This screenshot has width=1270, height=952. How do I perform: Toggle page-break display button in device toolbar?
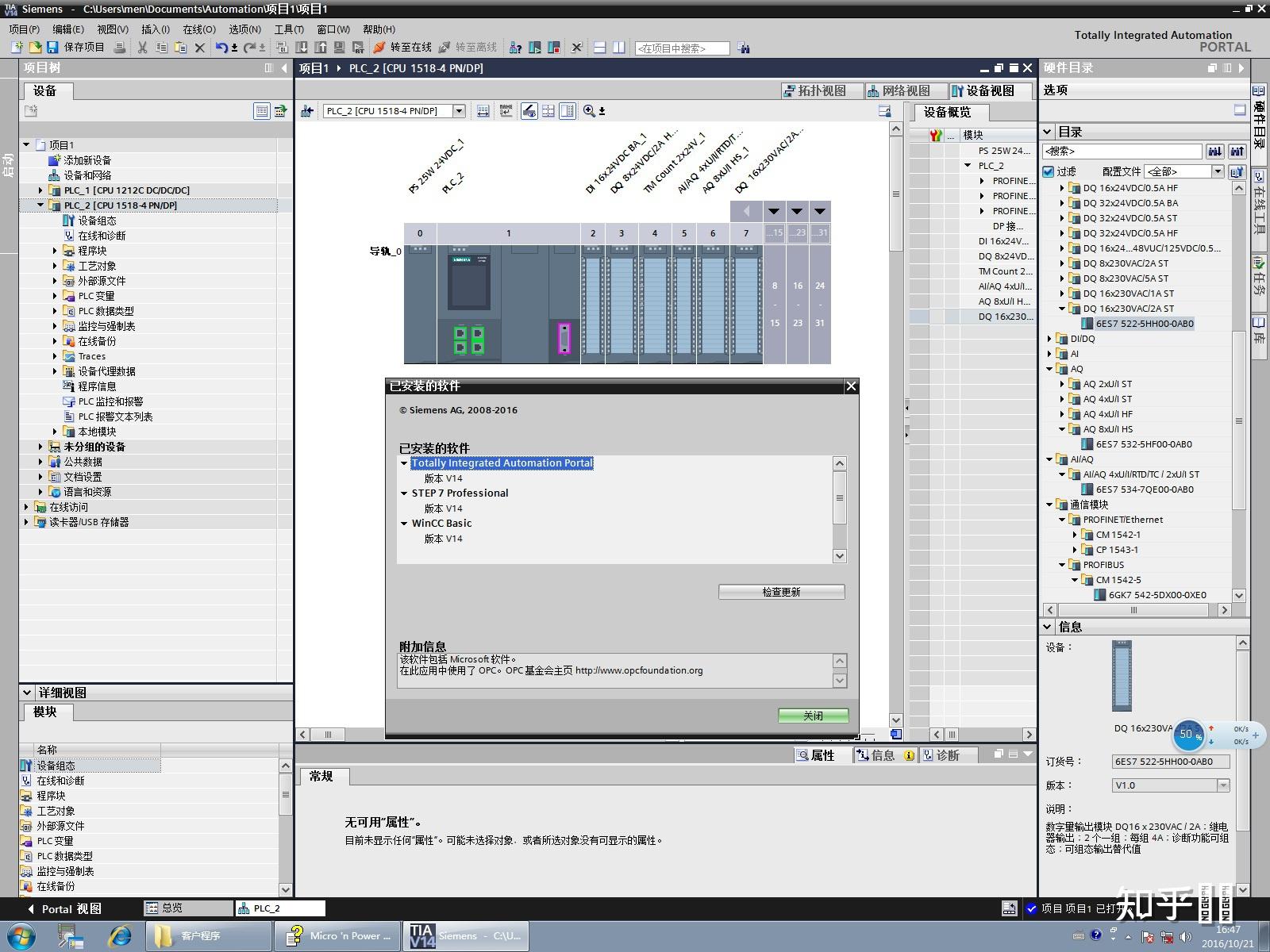(548, 111)
